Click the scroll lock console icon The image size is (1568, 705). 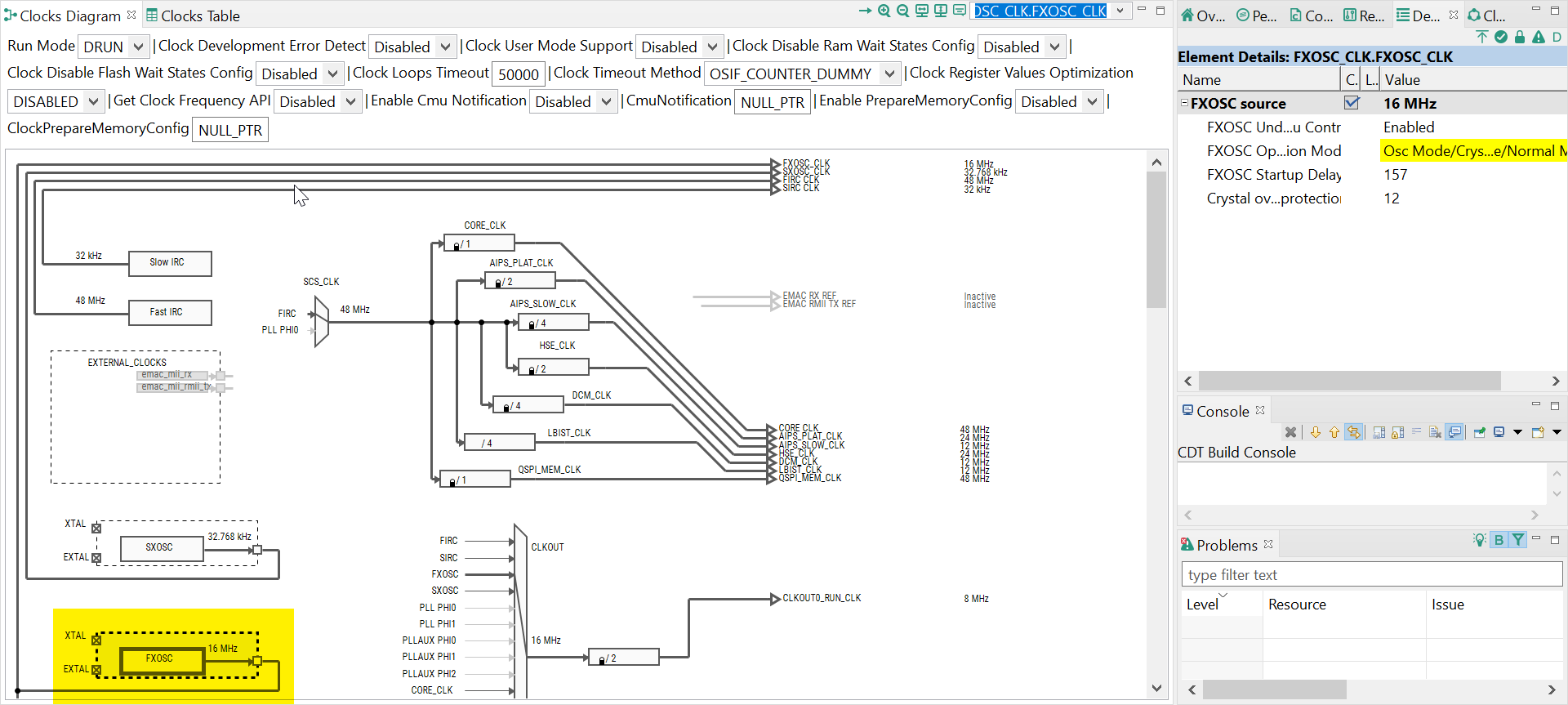(1397, 432)
